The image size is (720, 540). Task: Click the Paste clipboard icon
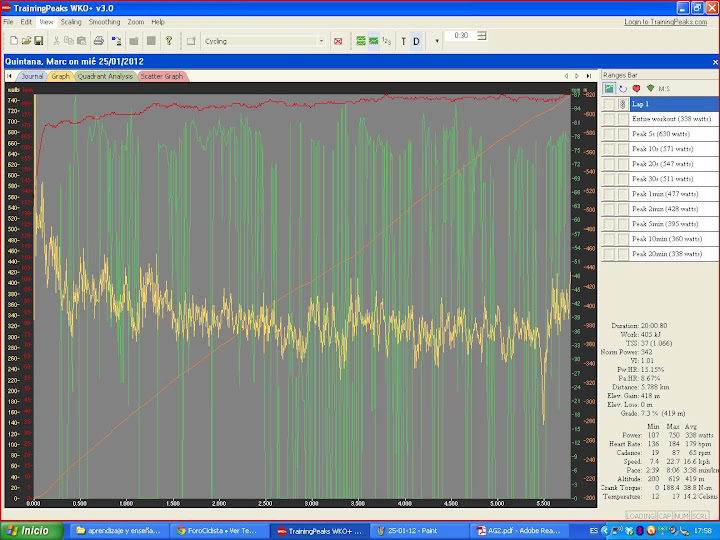click(x=82, y=41)
